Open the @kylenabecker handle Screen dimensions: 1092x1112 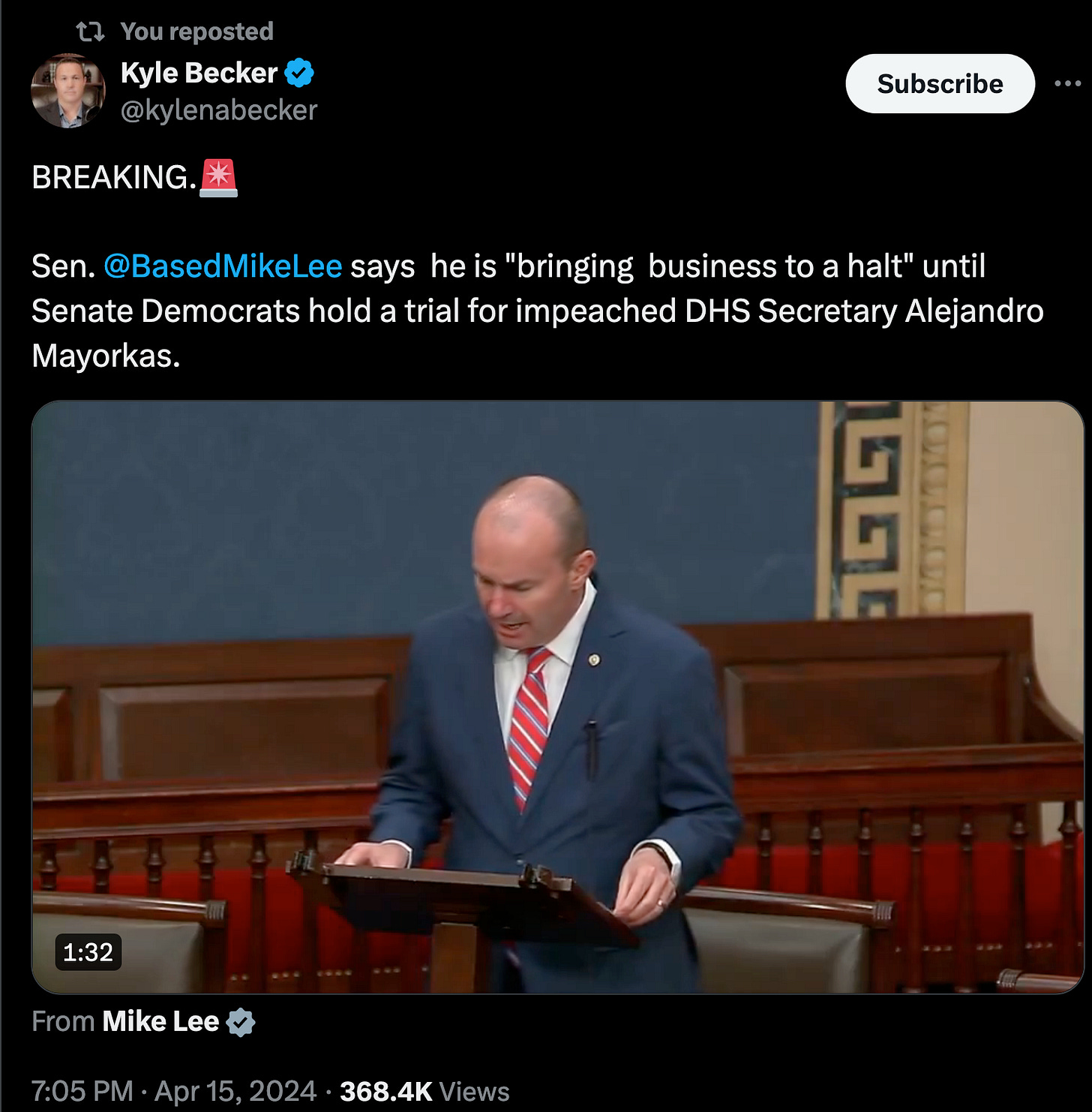coord(219,110)
